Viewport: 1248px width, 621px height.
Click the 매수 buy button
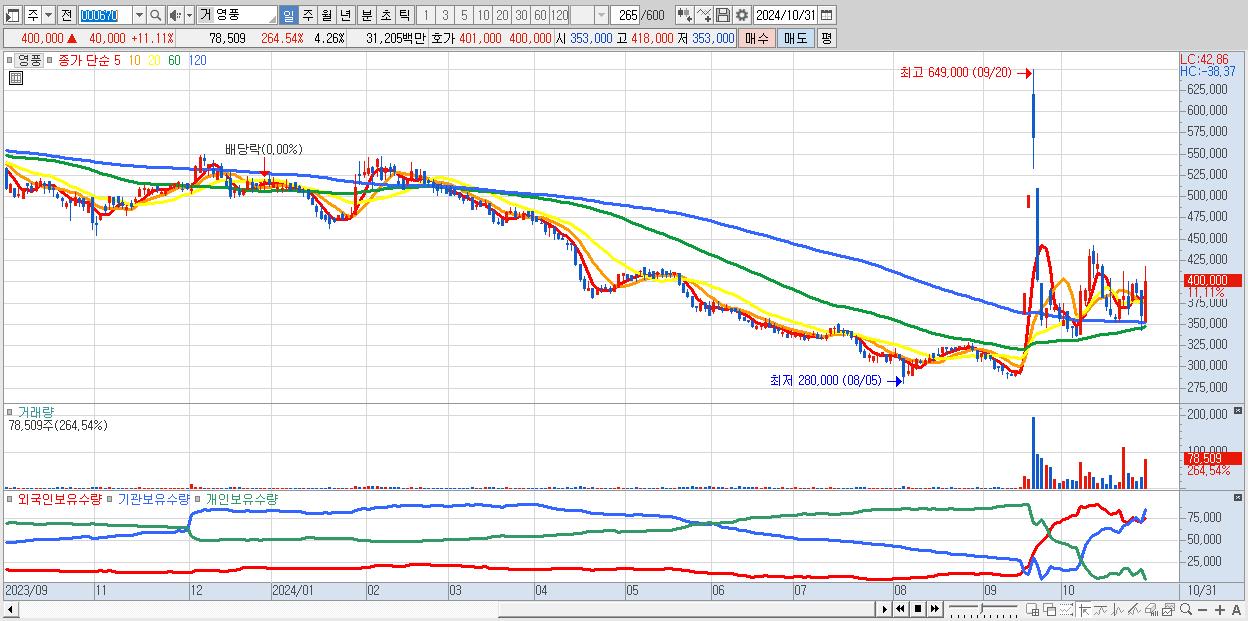pyautogui.click(x=757, y=38)
